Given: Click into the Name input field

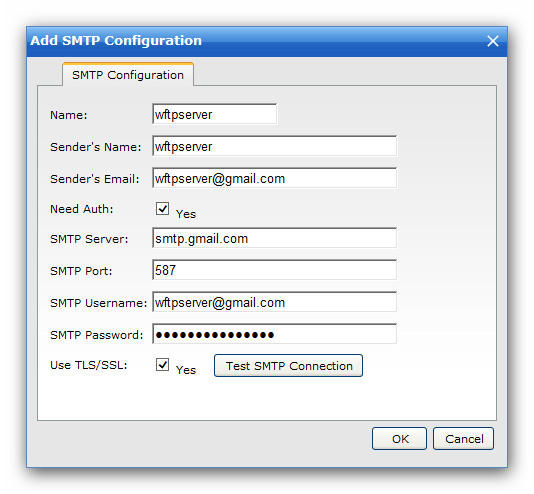Looking at the screenshot, I should click(215, 114).
